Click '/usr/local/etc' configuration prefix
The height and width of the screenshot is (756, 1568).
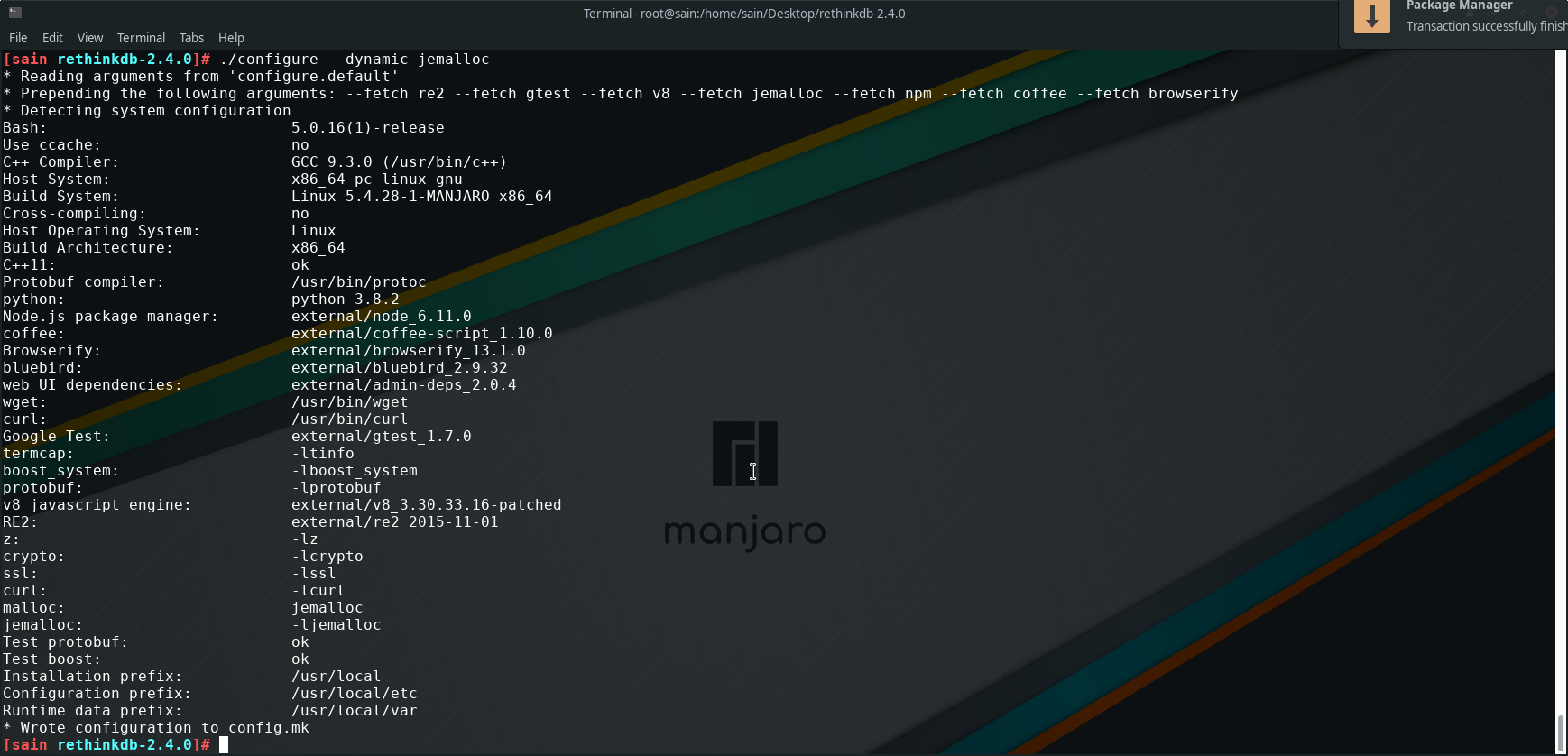pyautogui.click(x=354, y=694)
